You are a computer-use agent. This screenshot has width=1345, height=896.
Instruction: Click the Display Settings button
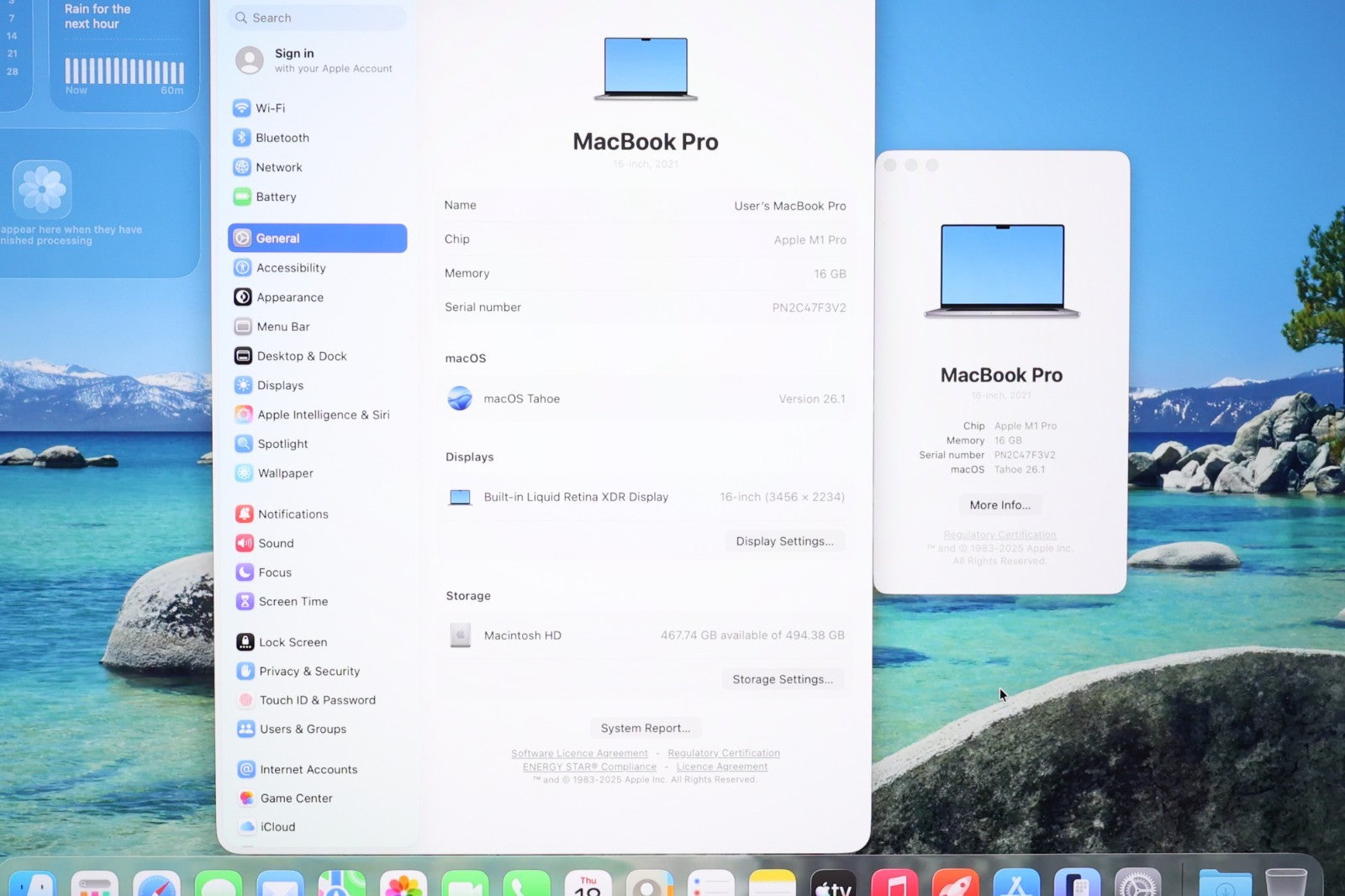point(784,541)
